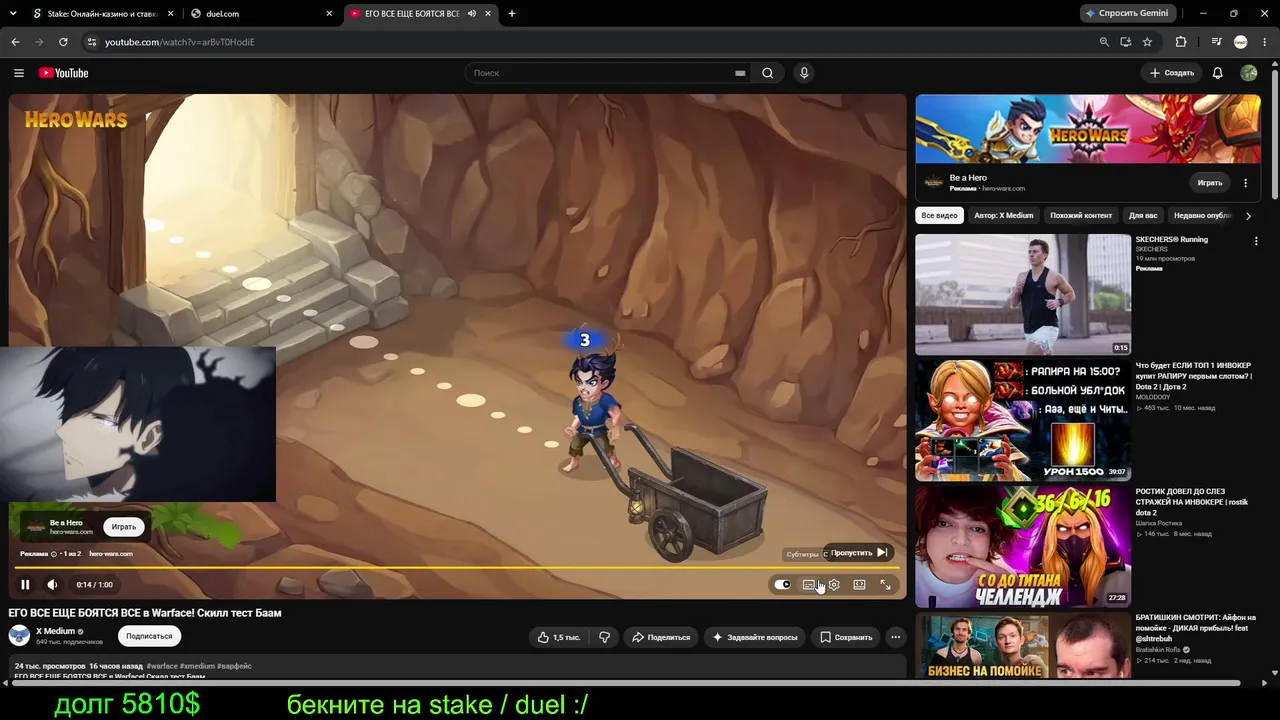The width and height of the screenshot is (1280, 720).
Task: Open player settings gear
Action: pyautogui.click(x=834, y=585)
